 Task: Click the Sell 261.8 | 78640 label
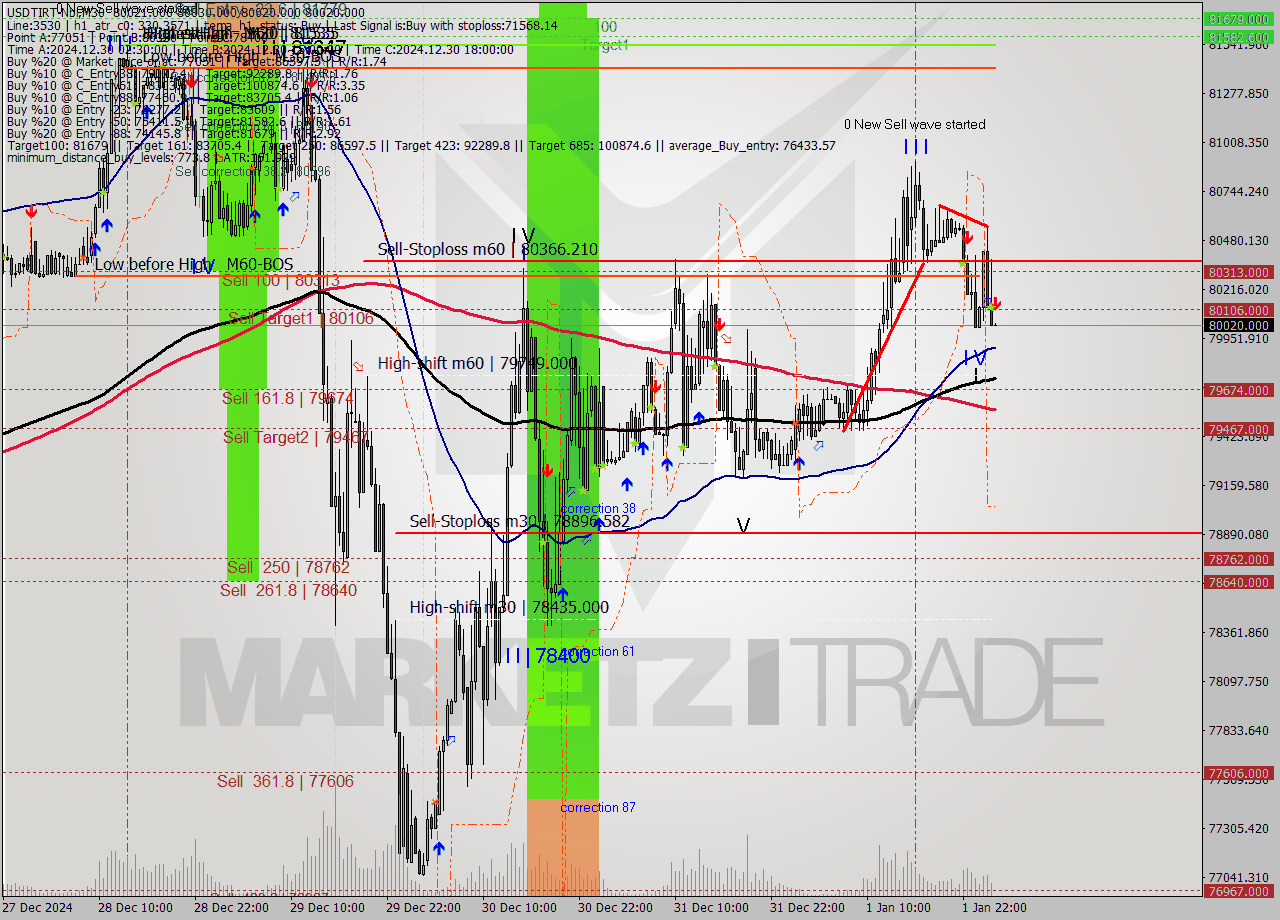click(x=288, y=590)
